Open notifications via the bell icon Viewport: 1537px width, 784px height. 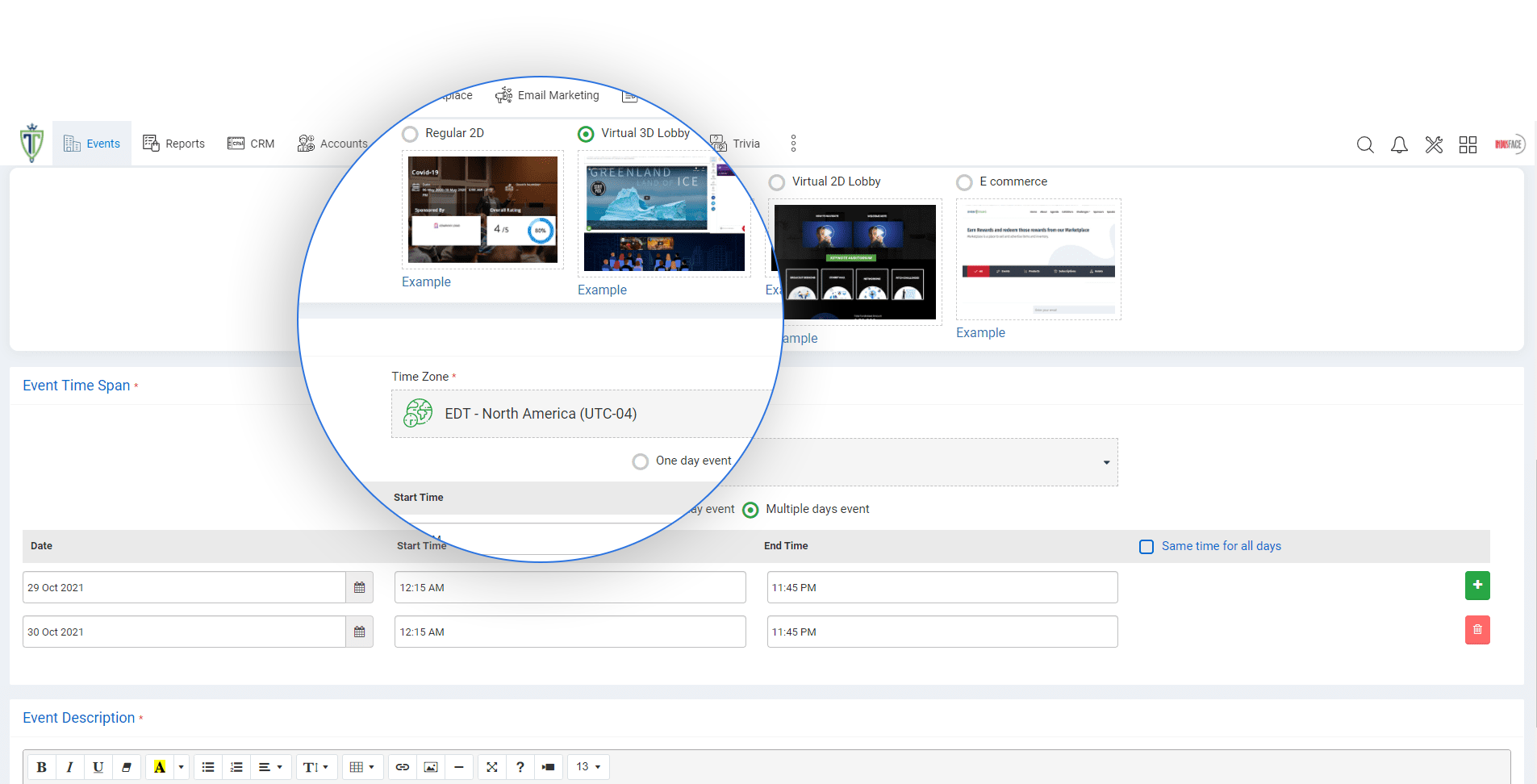click(x=1399, y=144)
